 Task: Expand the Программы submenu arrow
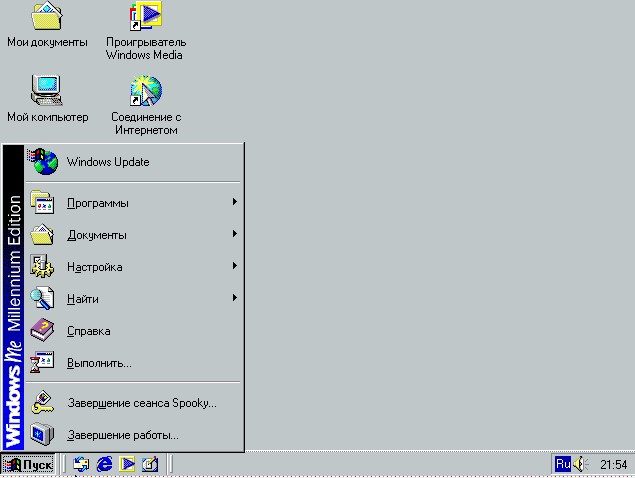click(x=234, y=202)
